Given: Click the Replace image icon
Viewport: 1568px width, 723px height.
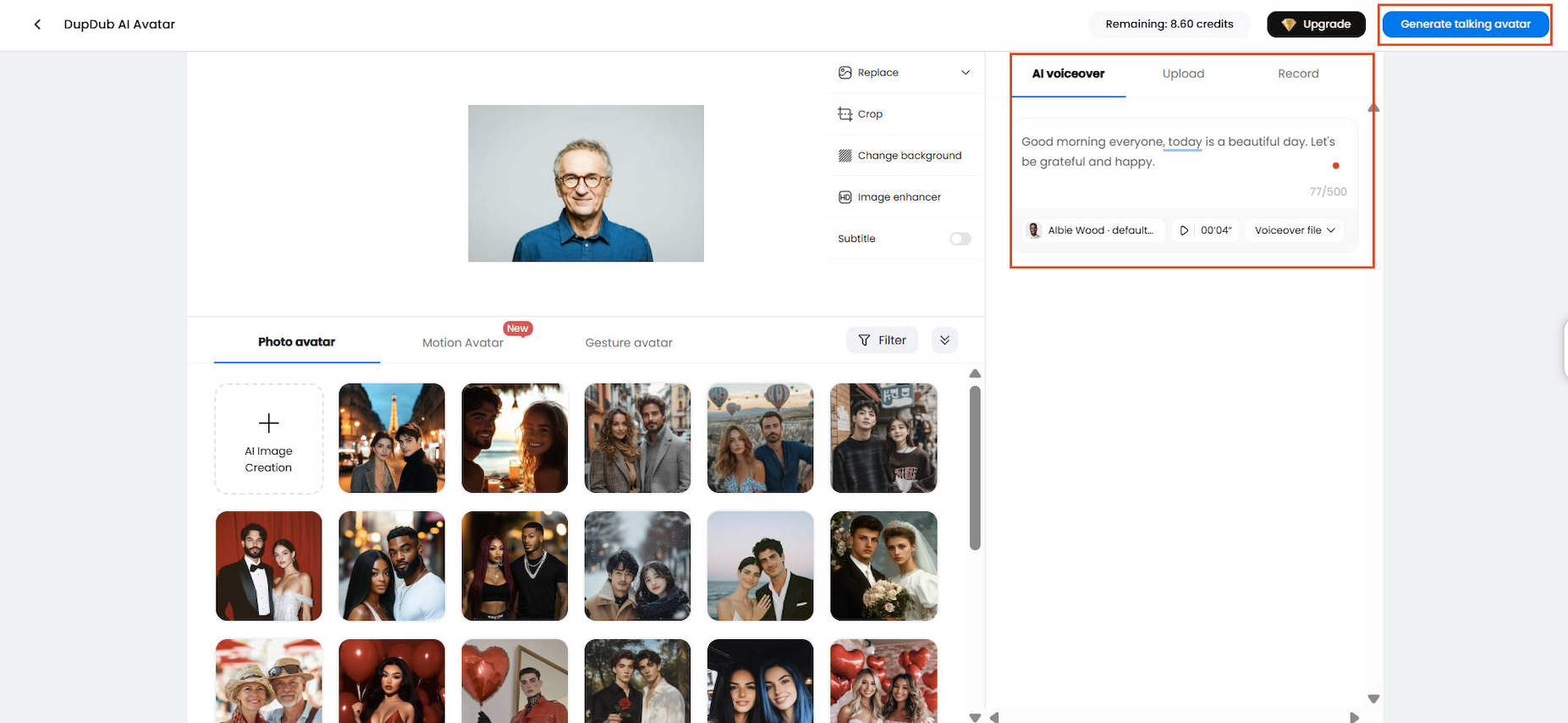Looking at the screenshot, I should tap(845, 73).
